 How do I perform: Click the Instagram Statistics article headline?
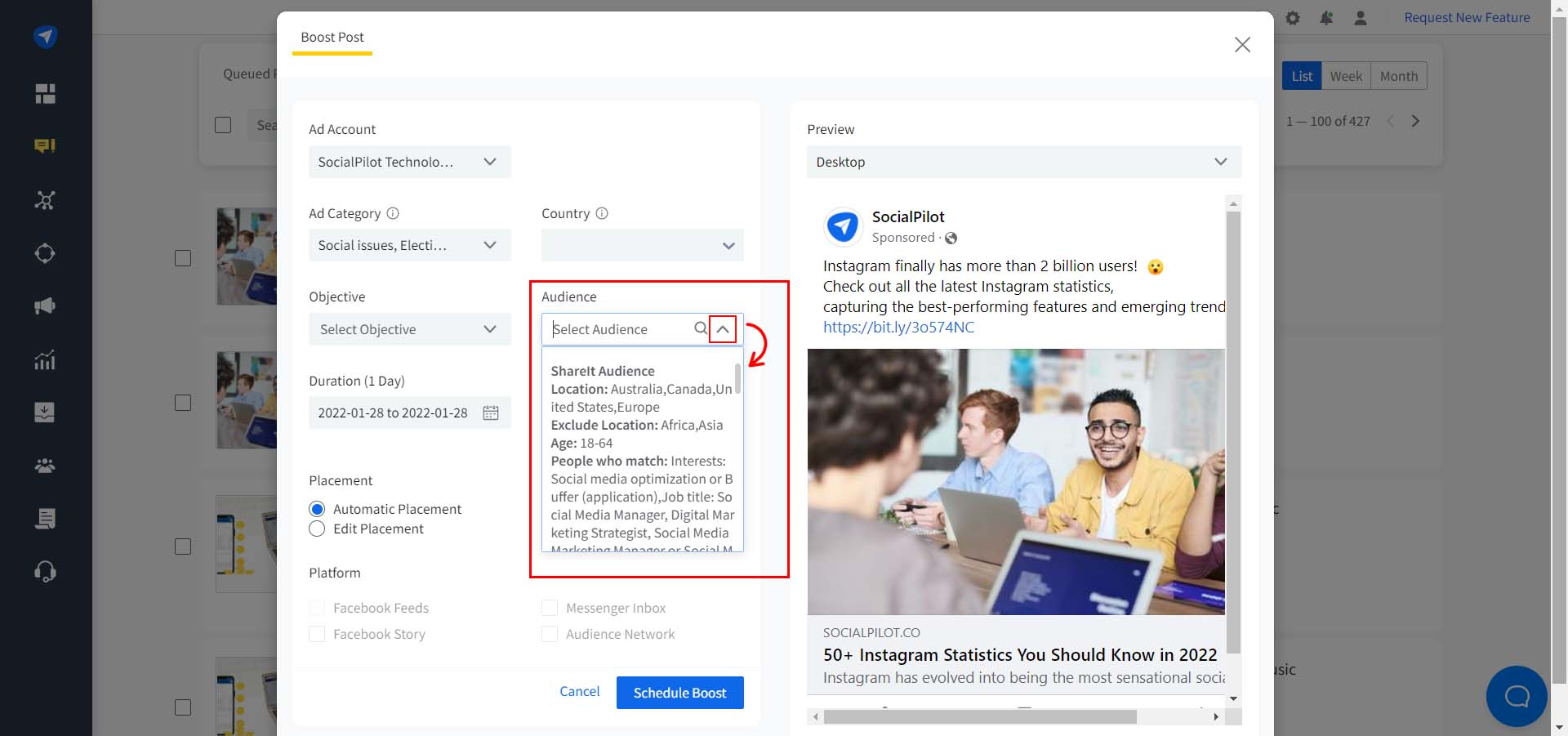coord(1020,655)
